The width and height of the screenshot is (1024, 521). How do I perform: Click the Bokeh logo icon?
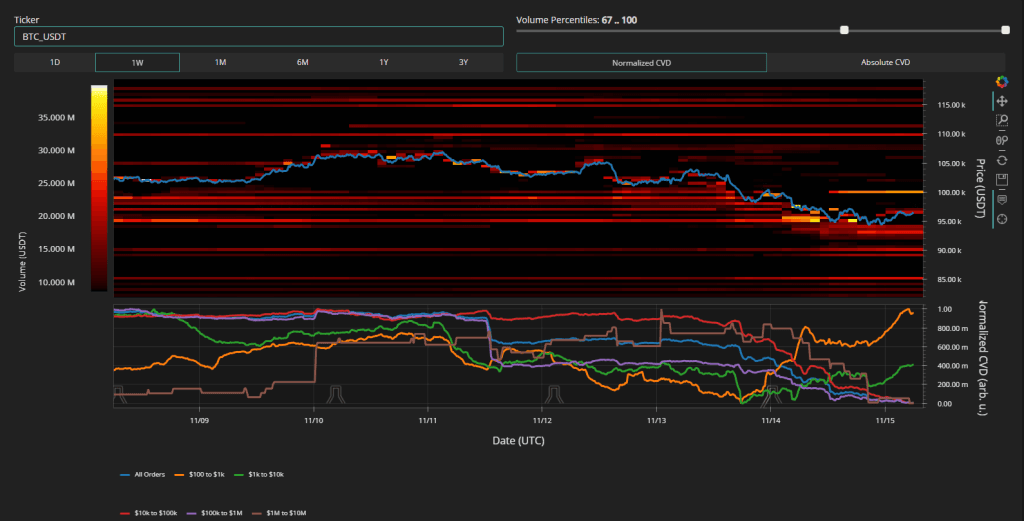pos(1001,82)
